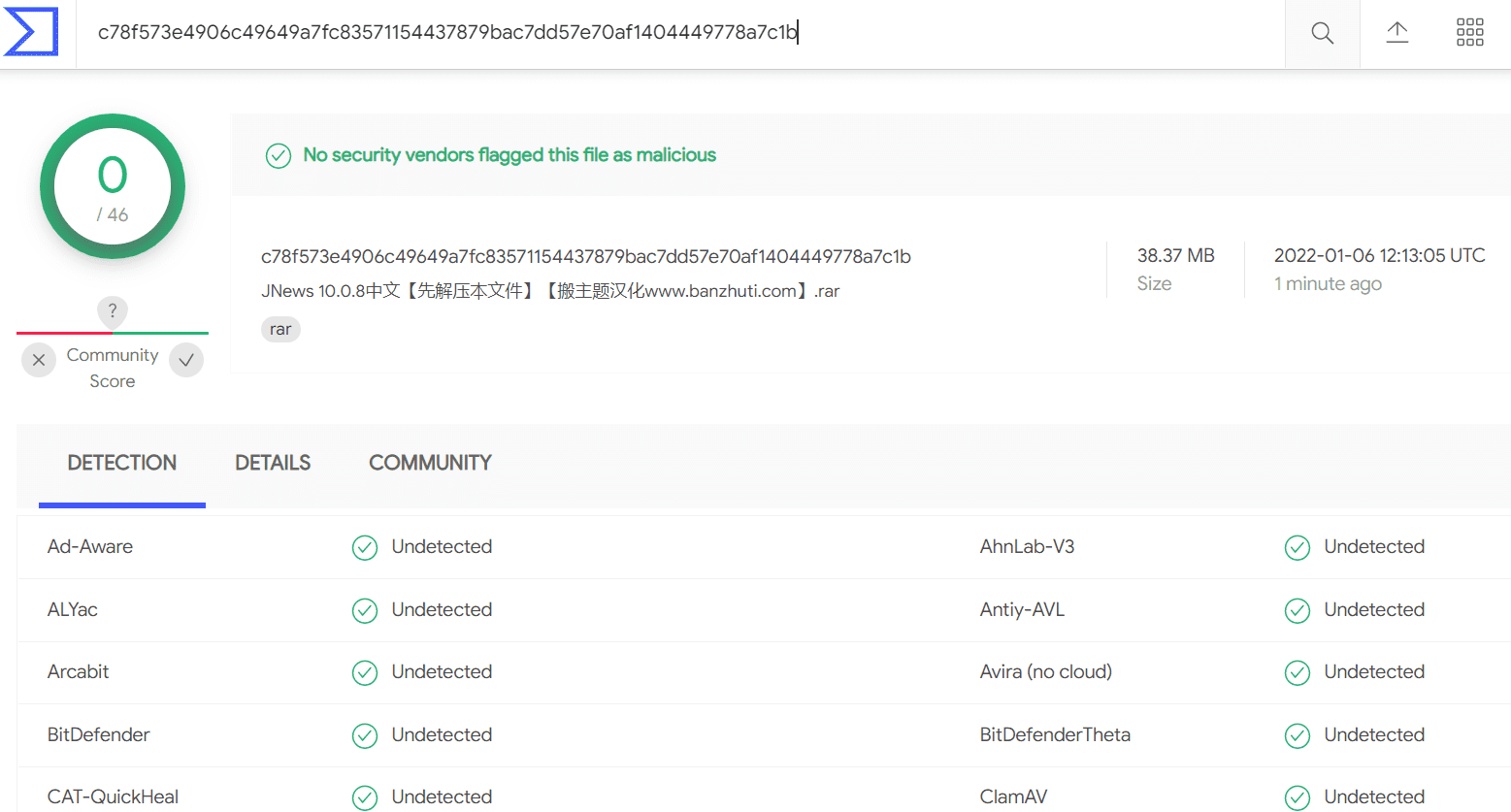Click the upload file icon

pyautogui.click(x=1396, y=32)
